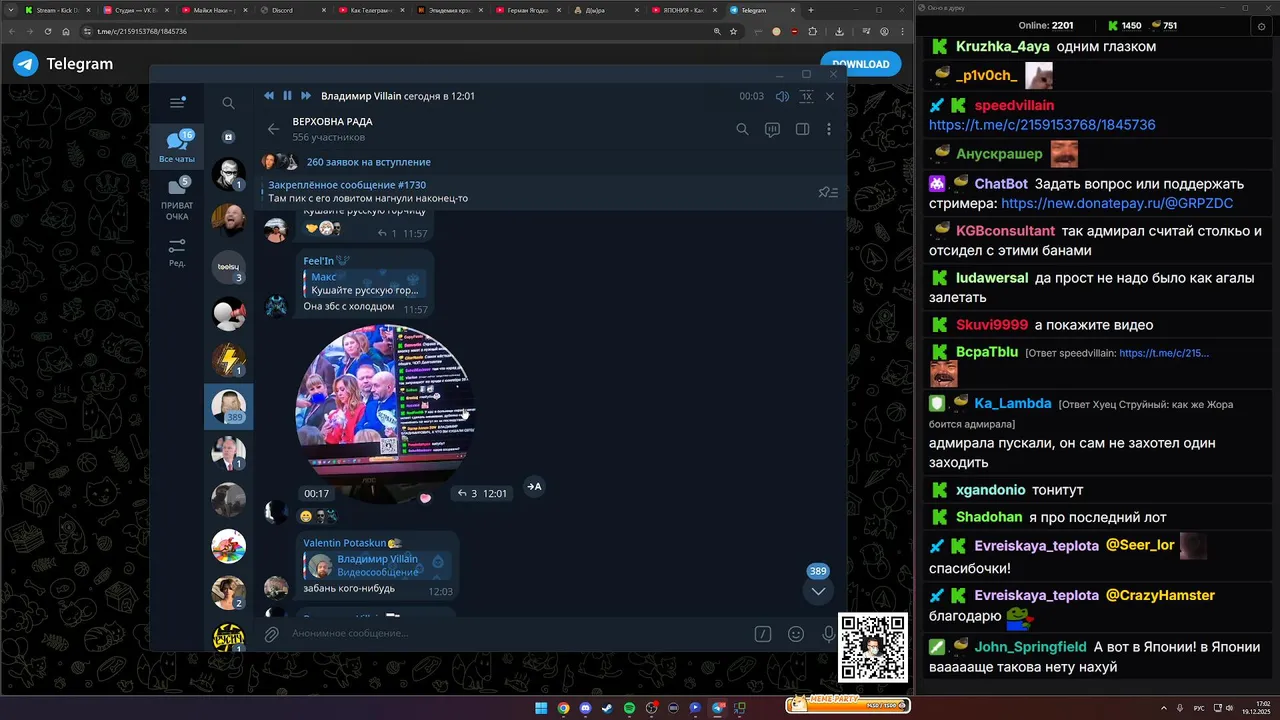The image size is (1280, 720).
Task: Bookmark page with star icon
Action: (x=734, y=31)
